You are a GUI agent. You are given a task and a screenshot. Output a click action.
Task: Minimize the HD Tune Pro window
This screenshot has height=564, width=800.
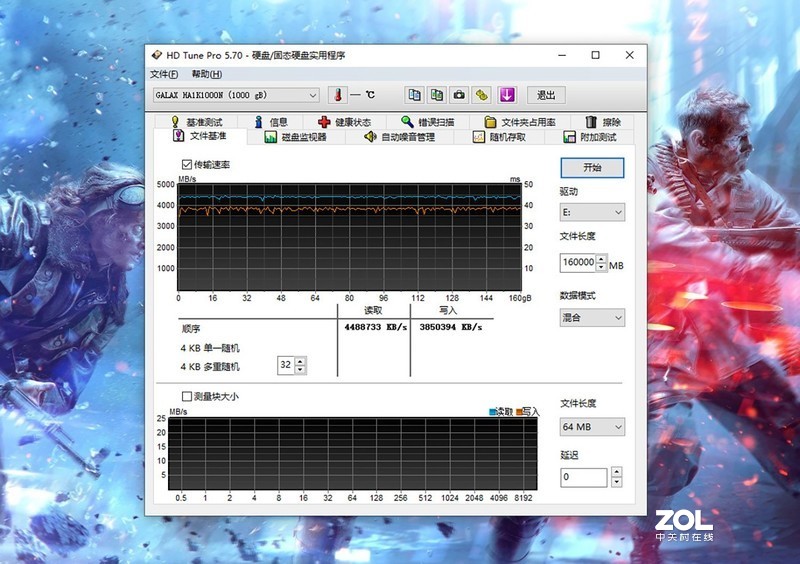coord(562,55)
